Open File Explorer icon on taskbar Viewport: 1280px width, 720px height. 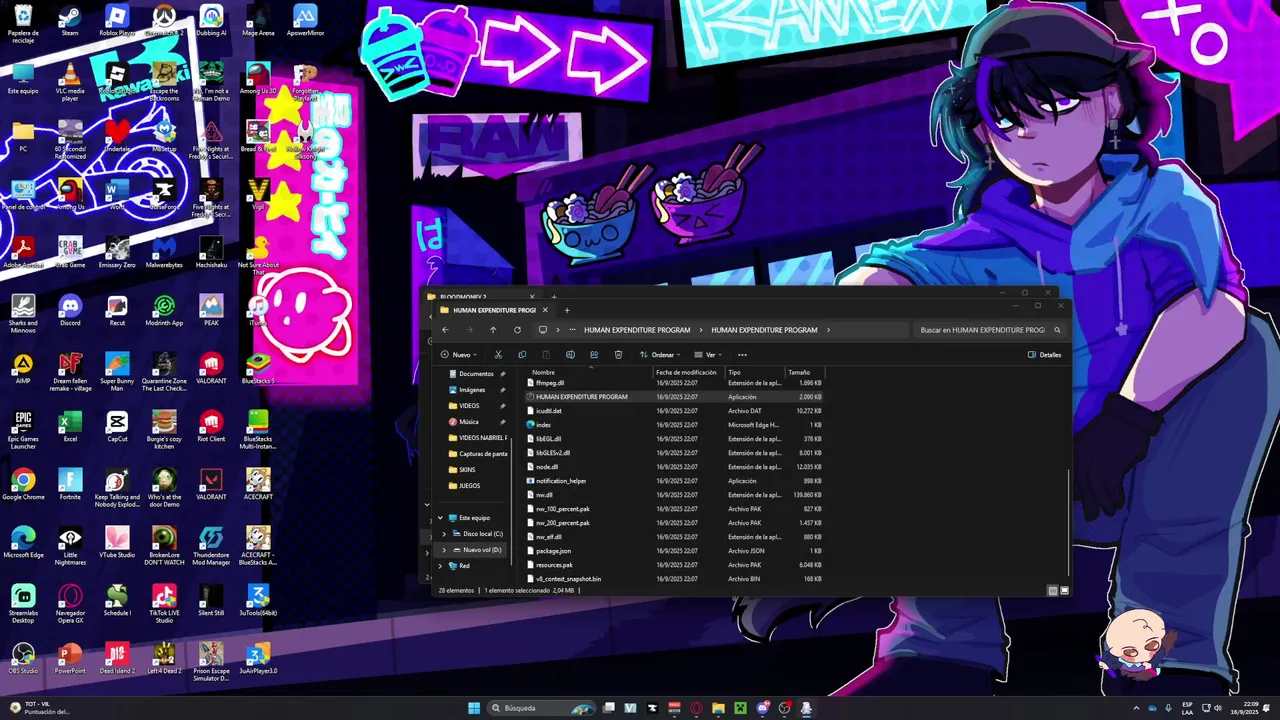pos(718,708)
